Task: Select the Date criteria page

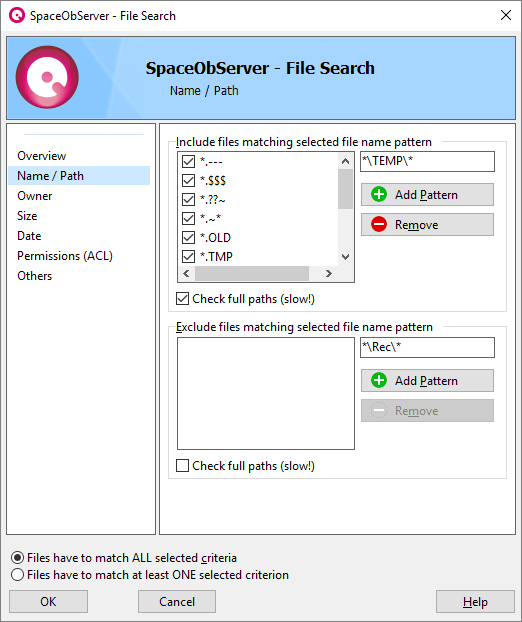Action: pos(29,236)
